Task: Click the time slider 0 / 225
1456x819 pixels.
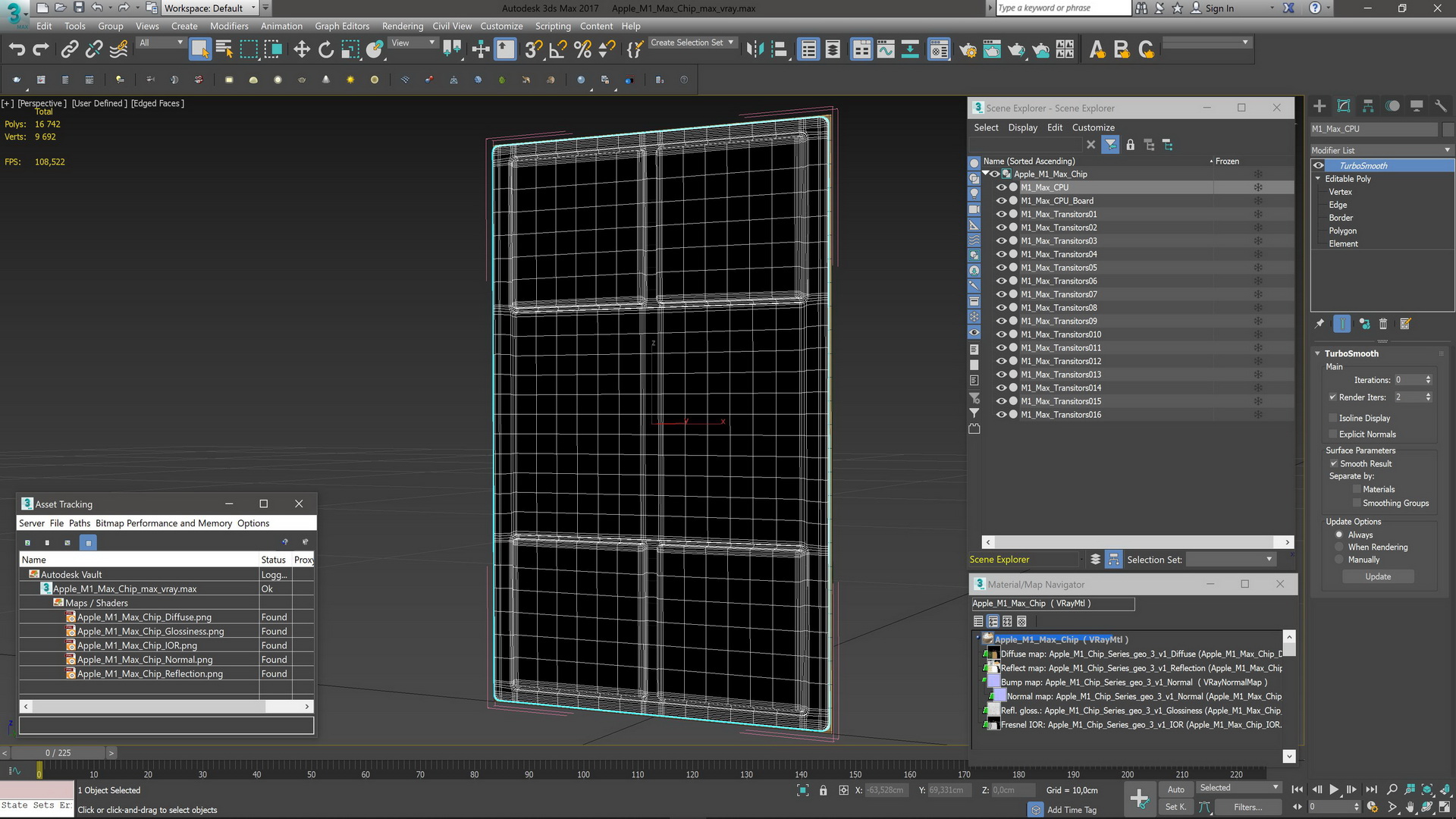Action: click(x=58, y=753)
